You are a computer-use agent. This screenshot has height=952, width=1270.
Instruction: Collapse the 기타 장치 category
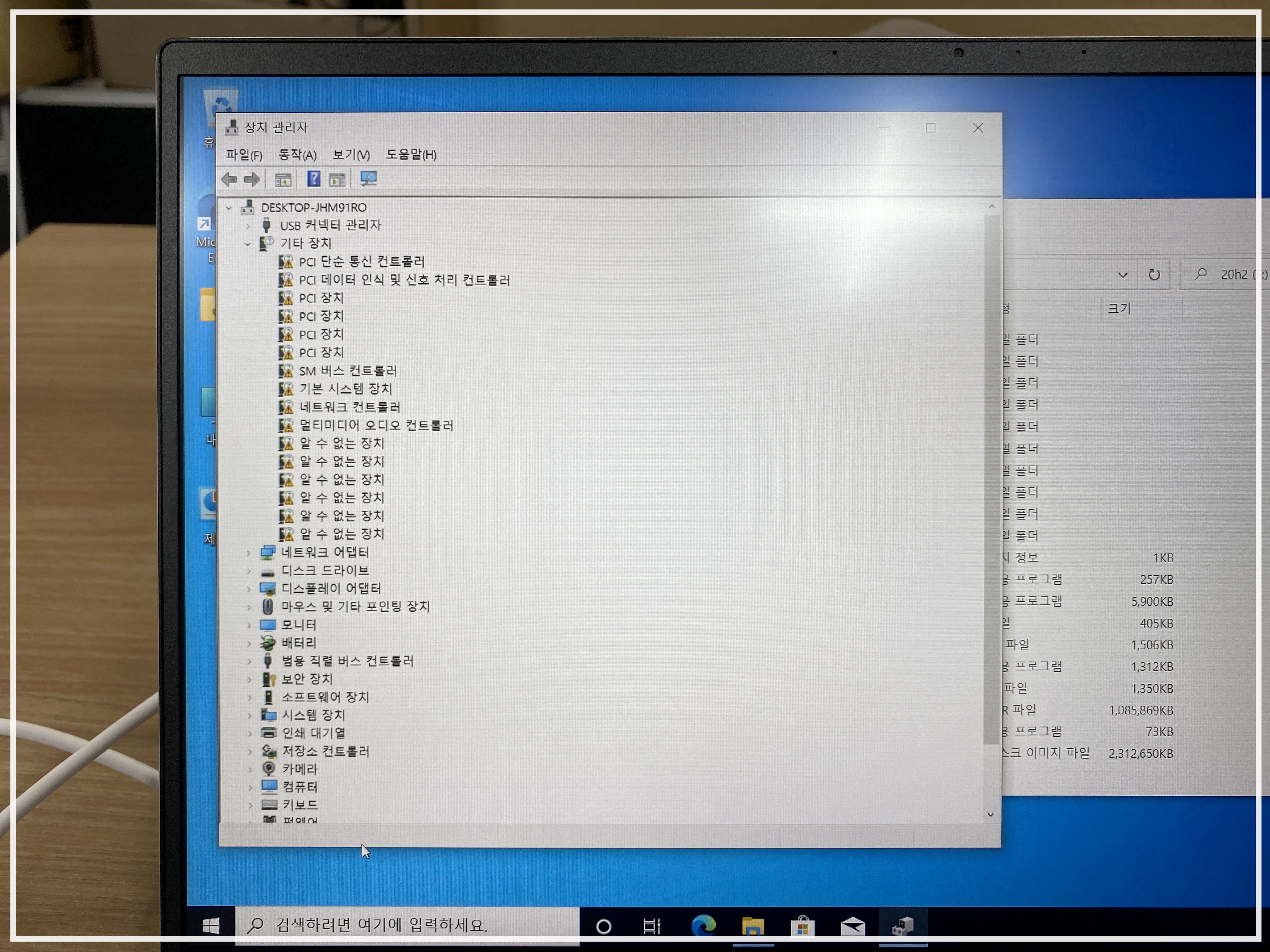[x=248, y=244]
